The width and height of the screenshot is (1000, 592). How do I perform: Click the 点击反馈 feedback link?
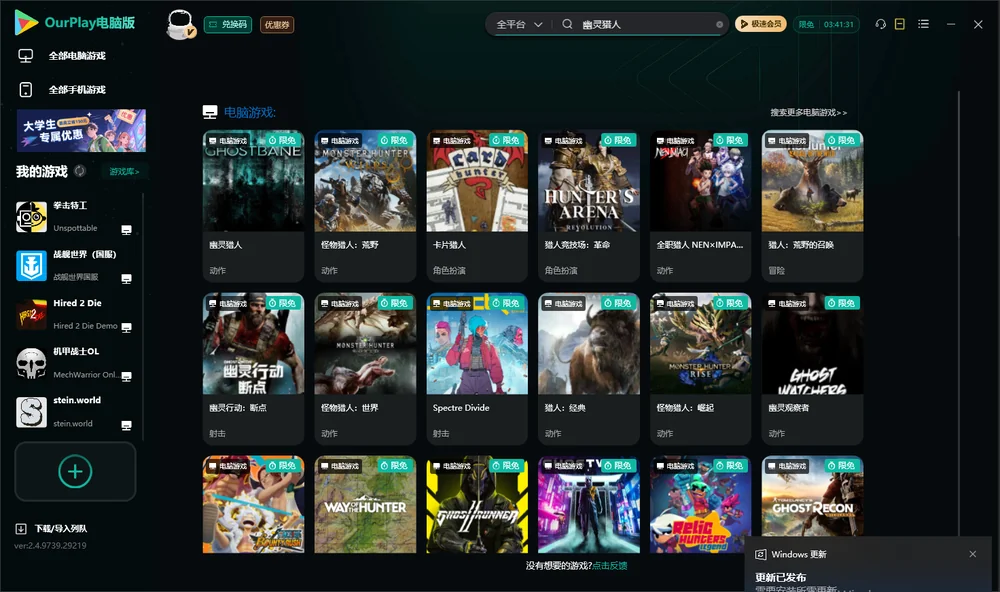pyautogui.click(x=610, y=565)
